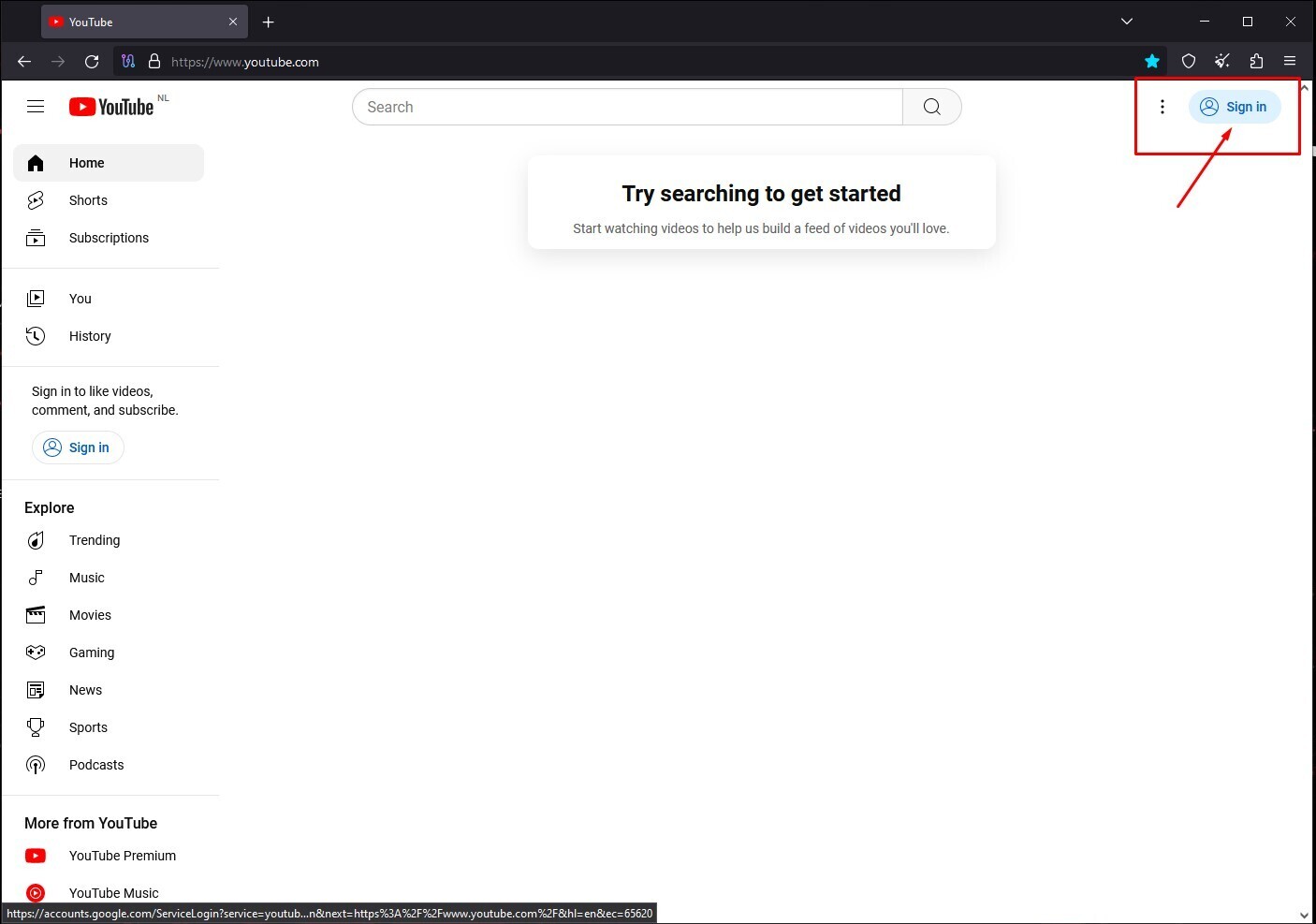Open Sports under Explore
1316x924 pixels.
coord(109,727)
